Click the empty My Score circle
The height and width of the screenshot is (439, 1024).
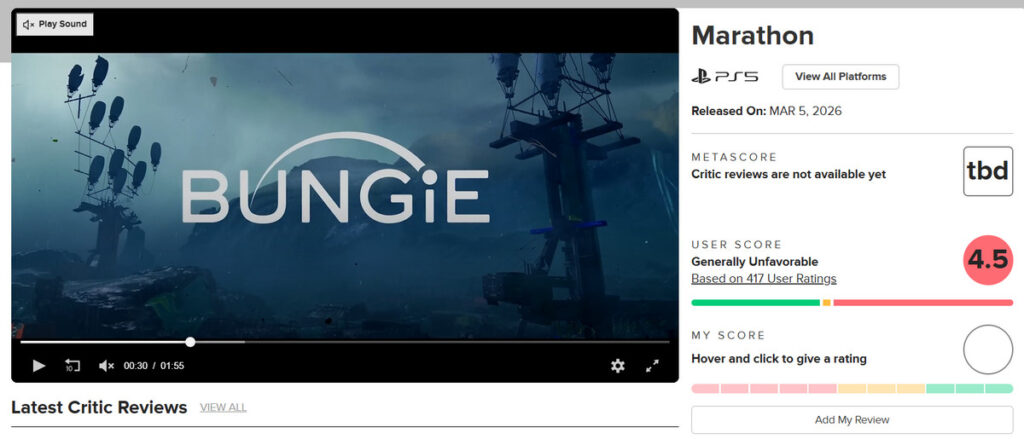[988, 350]
